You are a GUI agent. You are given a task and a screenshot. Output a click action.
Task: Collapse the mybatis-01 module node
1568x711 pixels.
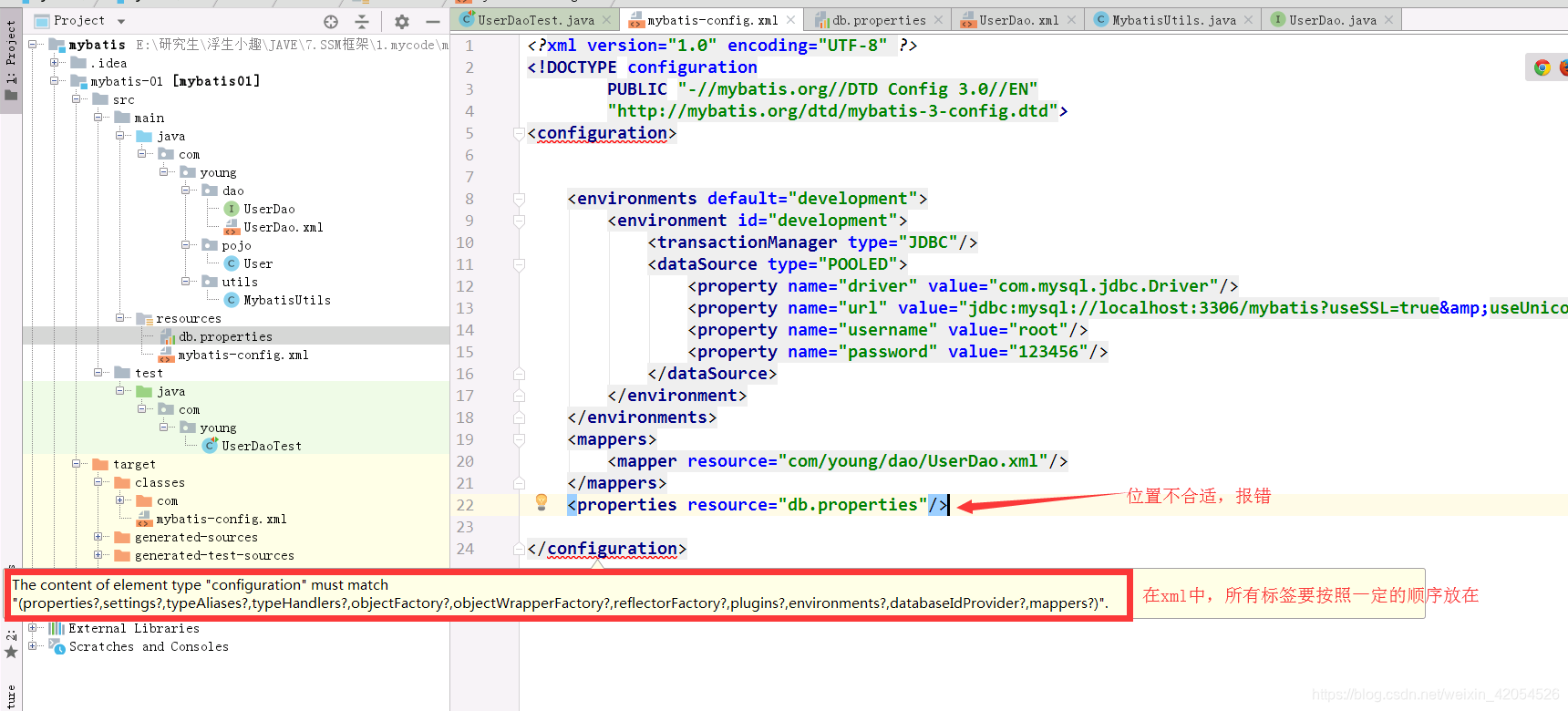click(x=55, y=81)
